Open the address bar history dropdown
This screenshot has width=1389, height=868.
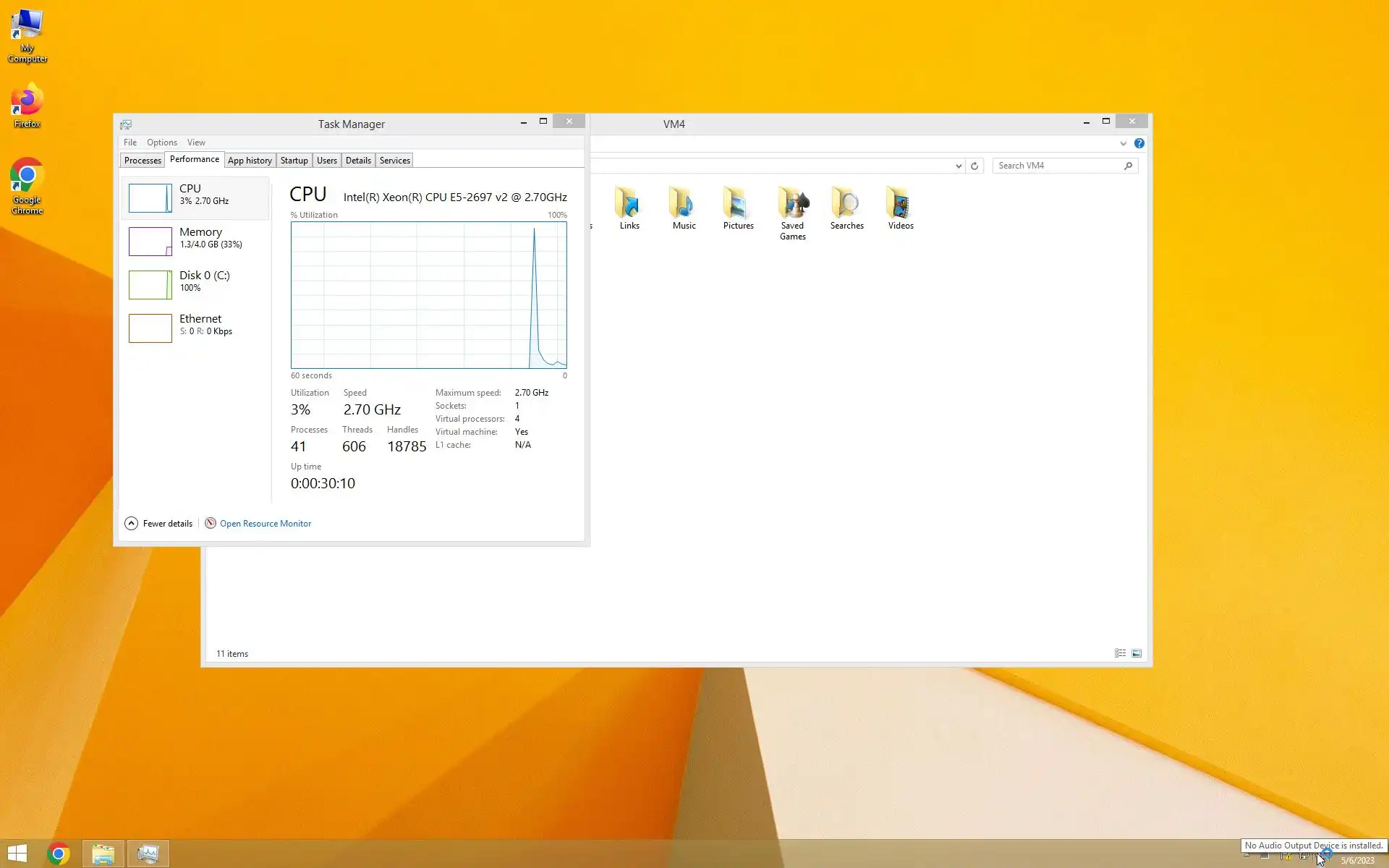click(959, 166)
